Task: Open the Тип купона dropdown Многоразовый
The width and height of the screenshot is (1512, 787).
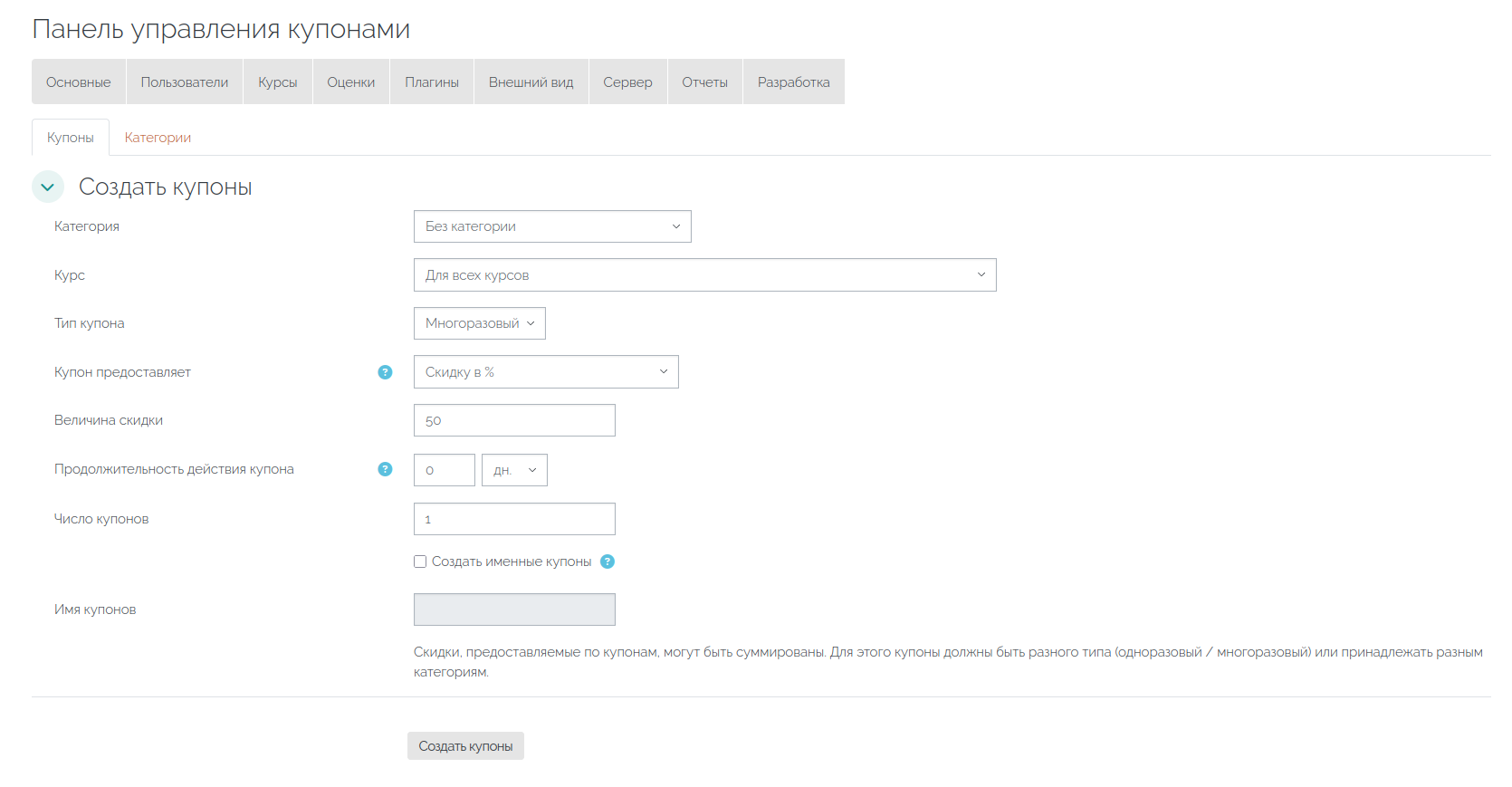Action: (480, 323)
